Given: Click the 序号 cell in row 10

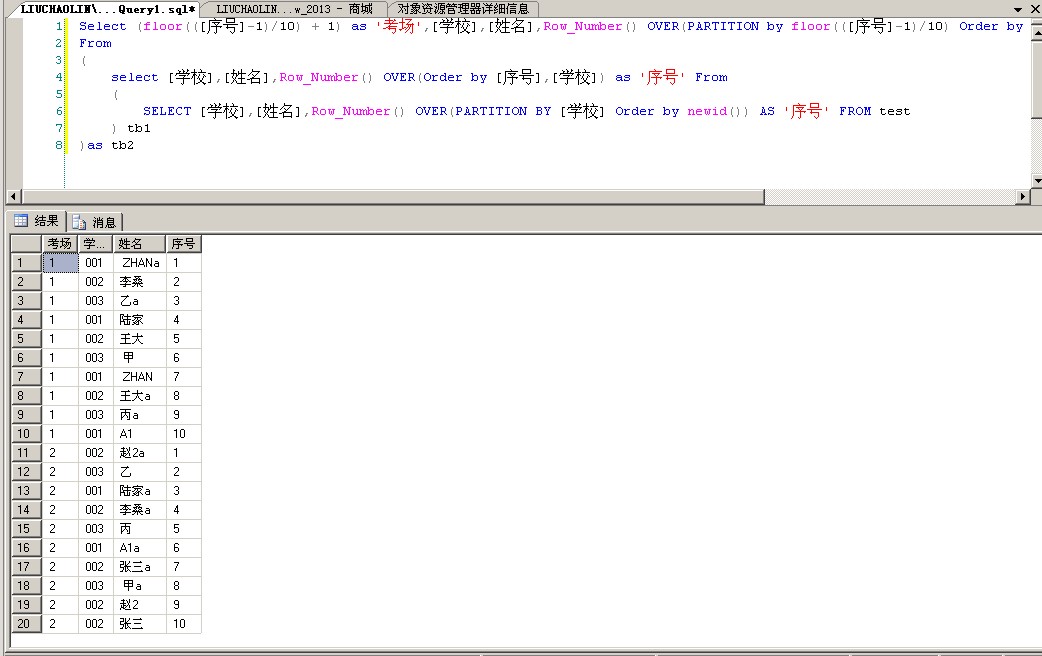Looking at the screenshot, I should coord(183,434).
